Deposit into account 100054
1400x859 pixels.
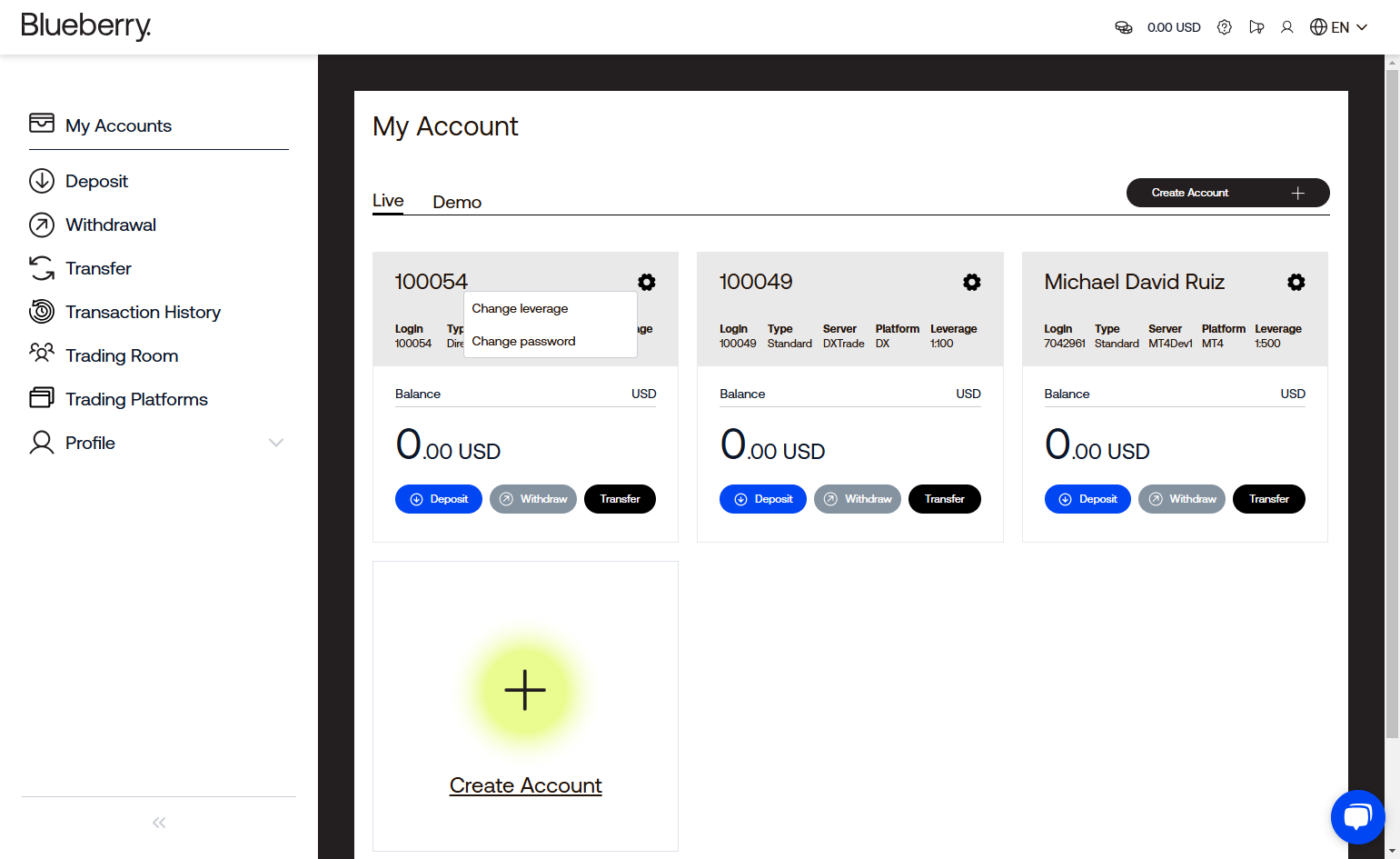tap(439, 499)
